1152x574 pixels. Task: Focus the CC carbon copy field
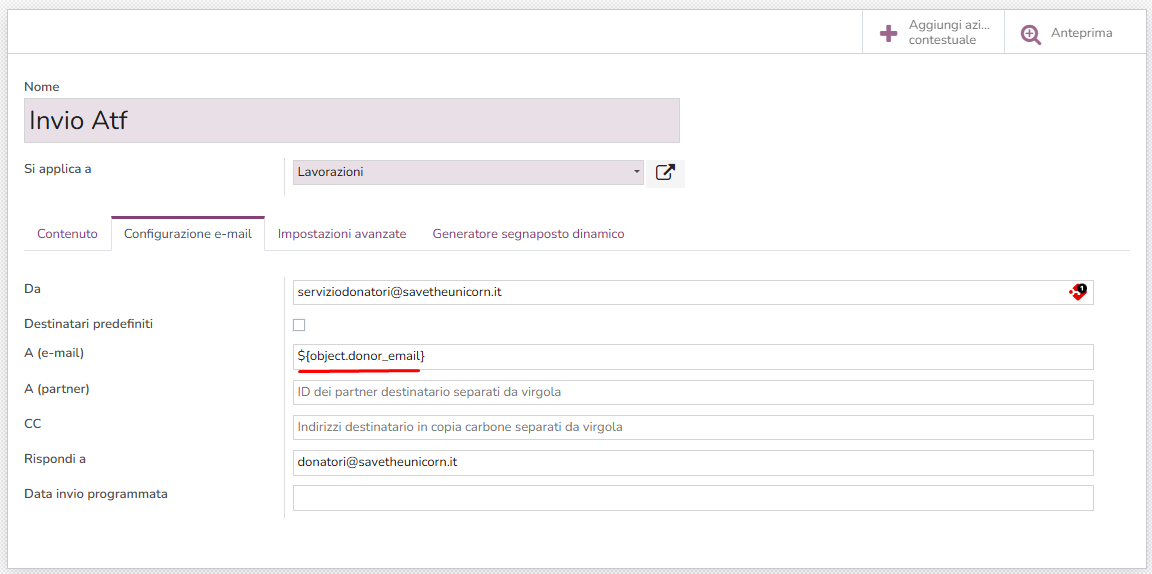(692, 427)
